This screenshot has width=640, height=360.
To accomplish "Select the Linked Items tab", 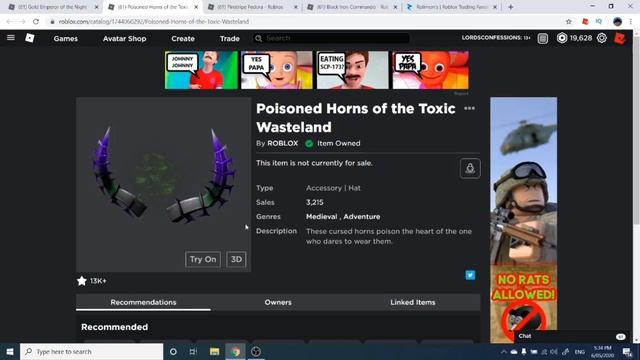I will pyautogui.click(x=413, y=302).
